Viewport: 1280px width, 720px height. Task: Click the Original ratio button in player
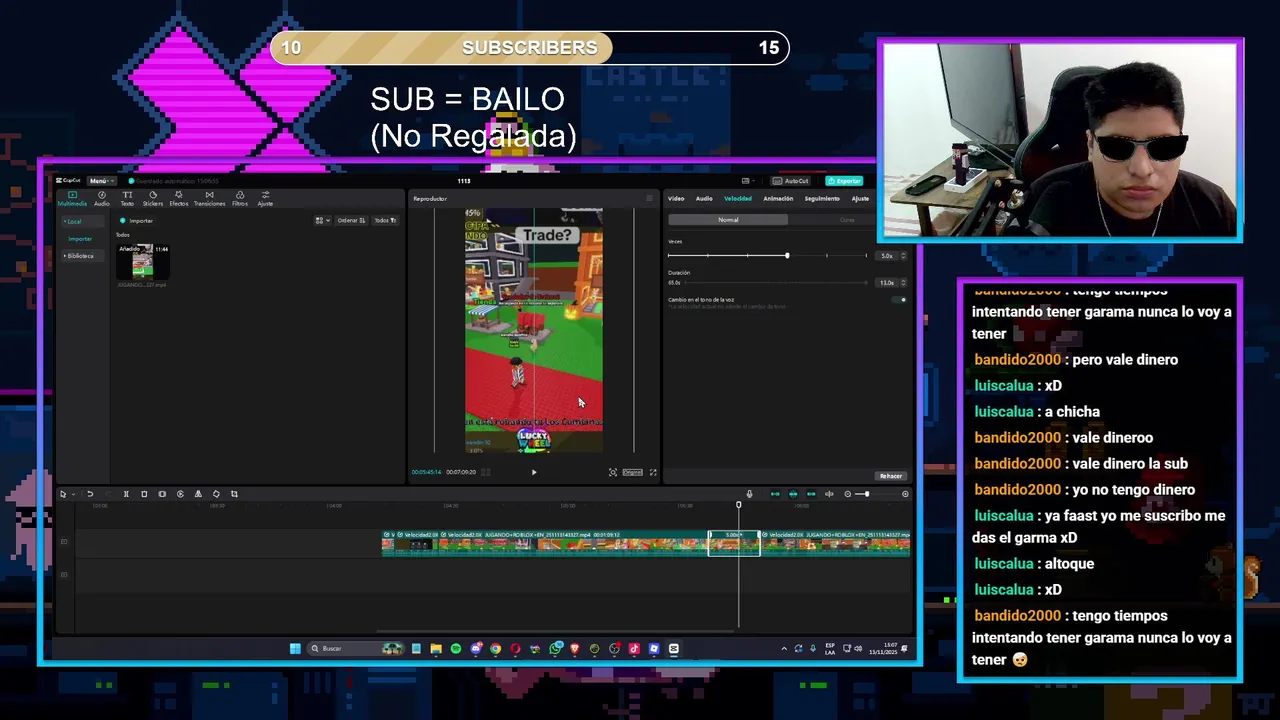point(632,472)
